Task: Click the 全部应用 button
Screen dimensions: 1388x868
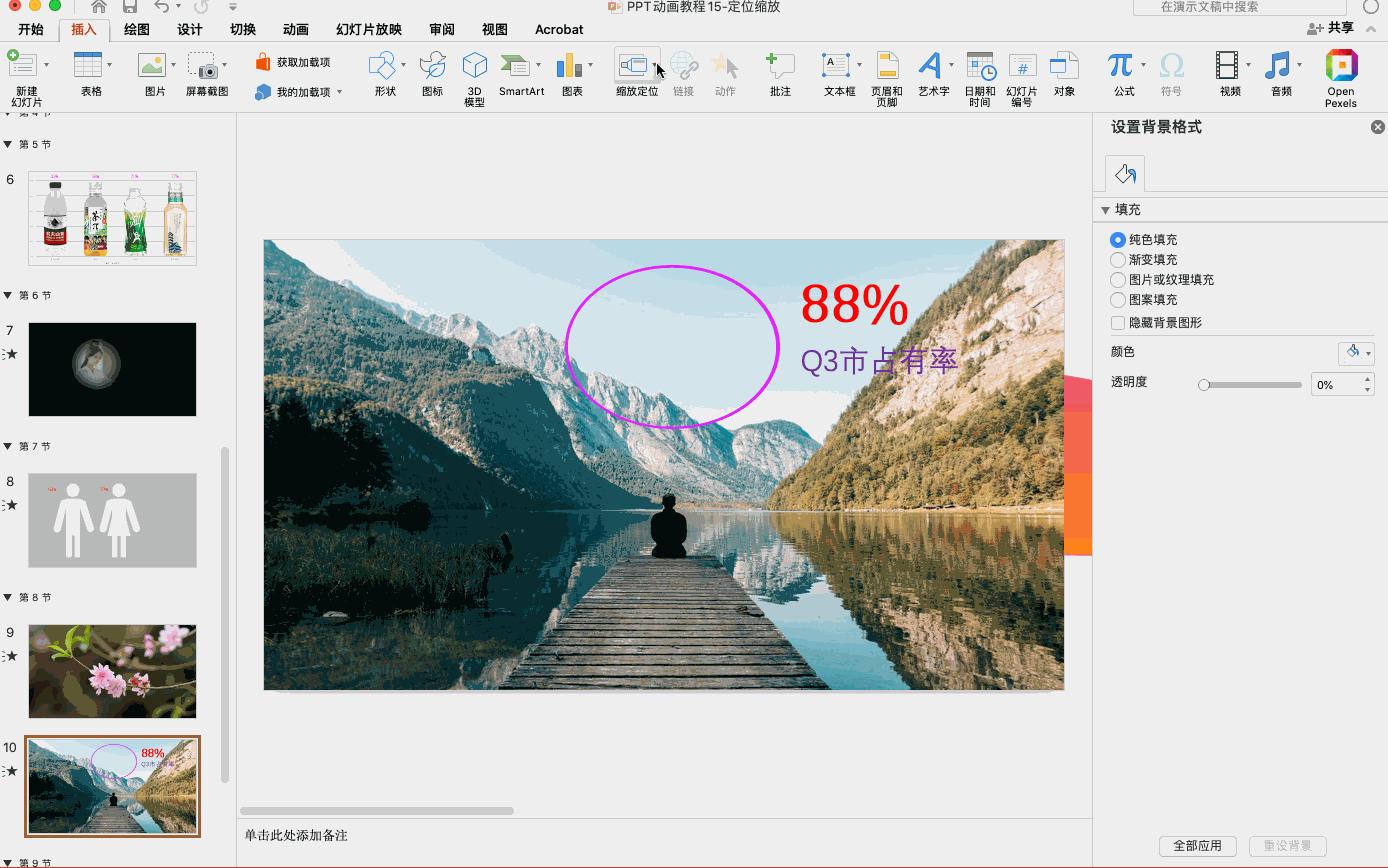Action: (x=1197, y=846)
